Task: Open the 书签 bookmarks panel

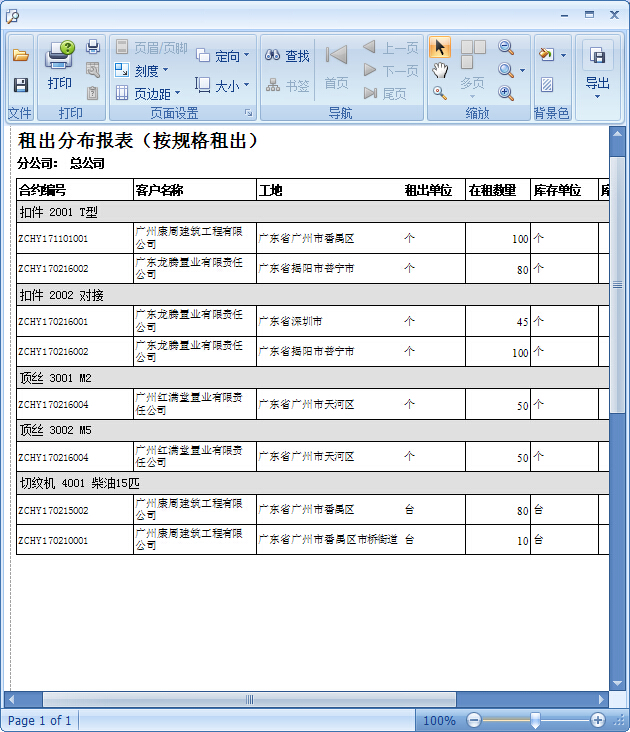Action: click(x=287, y=85)
